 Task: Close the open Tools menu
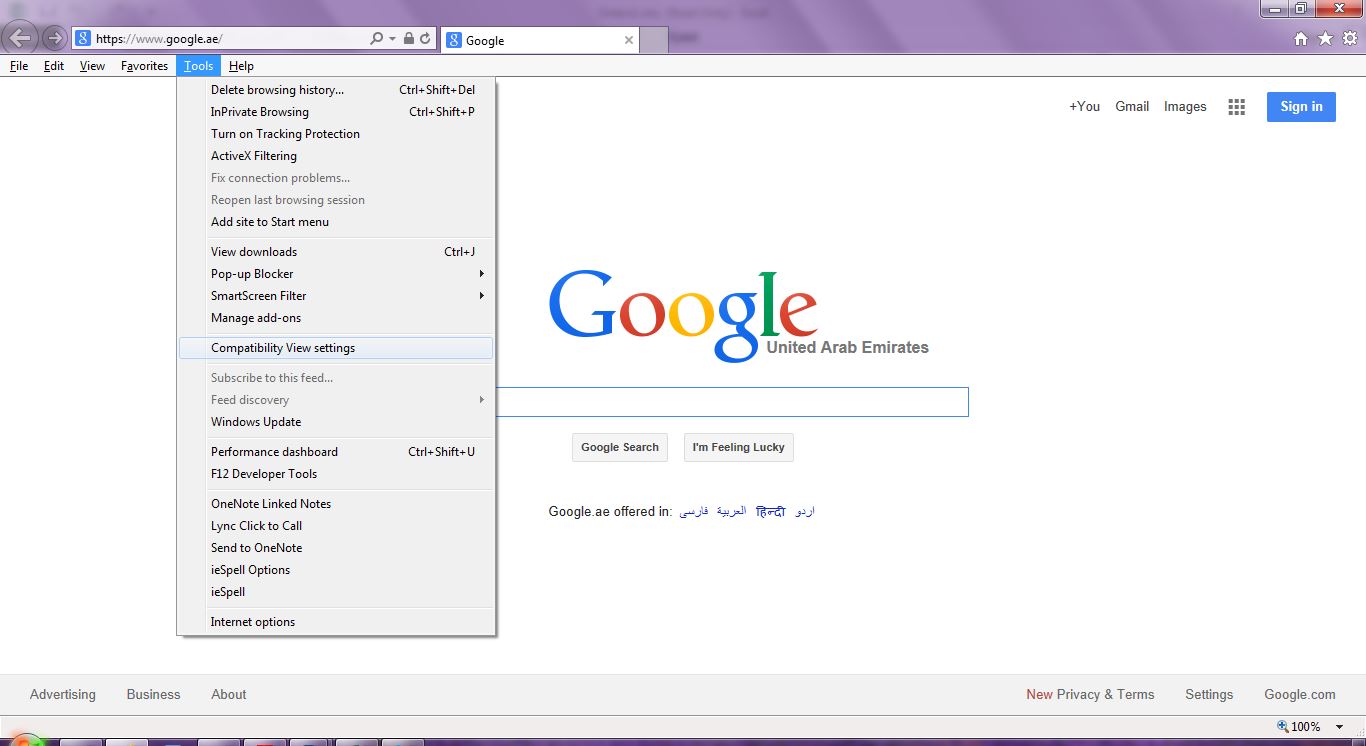[198, 66]
